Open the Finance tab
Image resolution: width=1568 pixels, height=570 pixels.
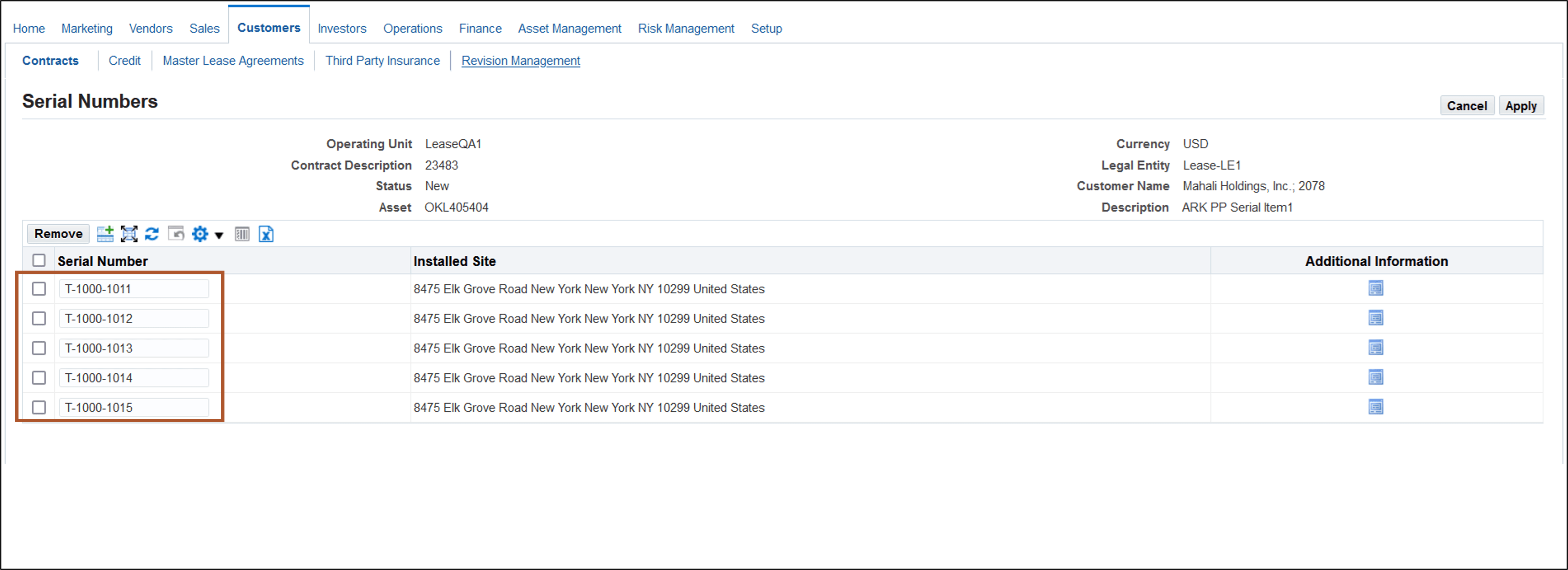coord(480,28)
